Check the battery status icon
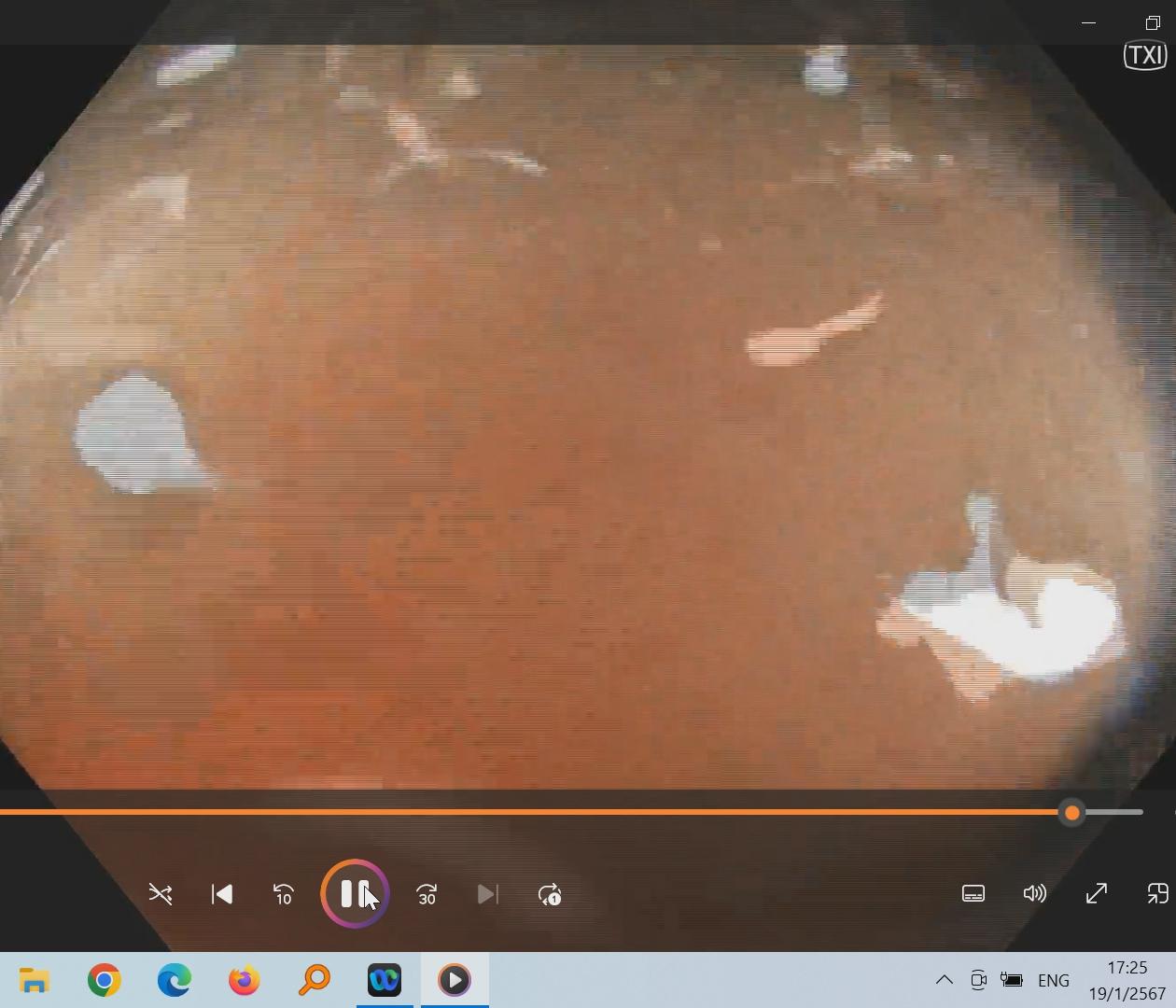 (x=1012, y=980)
